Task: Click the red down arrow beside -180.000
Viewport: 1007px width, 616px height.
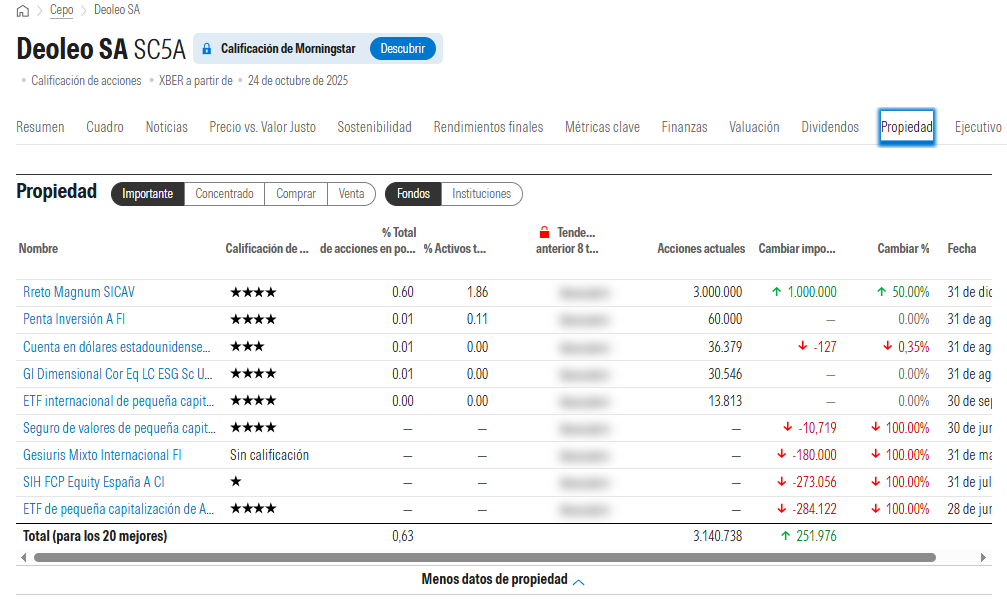Action: point(782,455)
